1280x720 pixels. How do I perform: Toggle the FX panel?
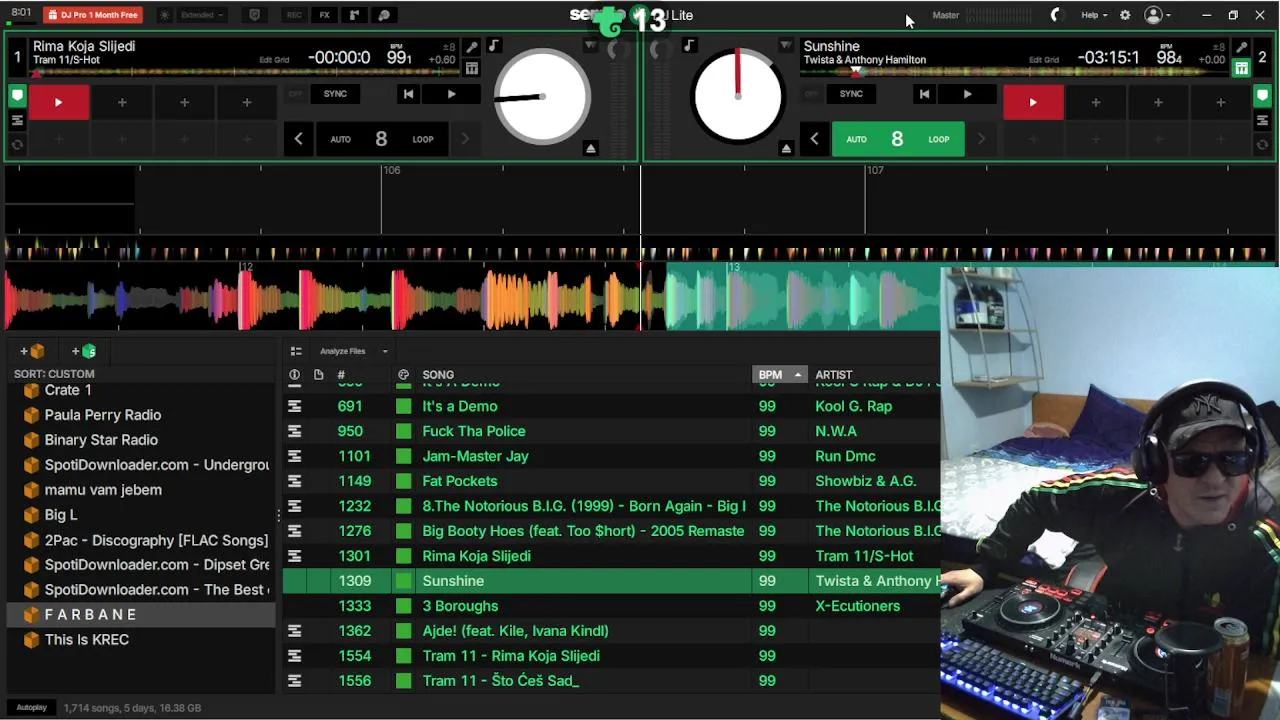[324, 15]
